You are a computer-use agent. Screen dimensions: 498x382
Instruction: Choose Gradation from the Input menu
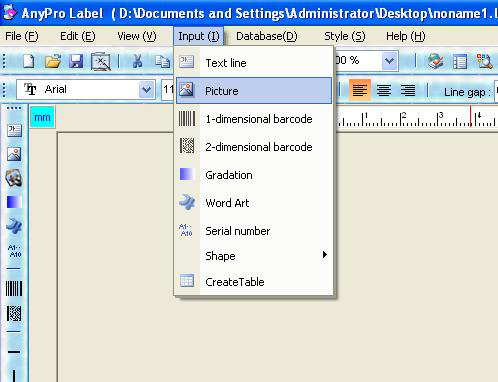click(x=254, y=175)
